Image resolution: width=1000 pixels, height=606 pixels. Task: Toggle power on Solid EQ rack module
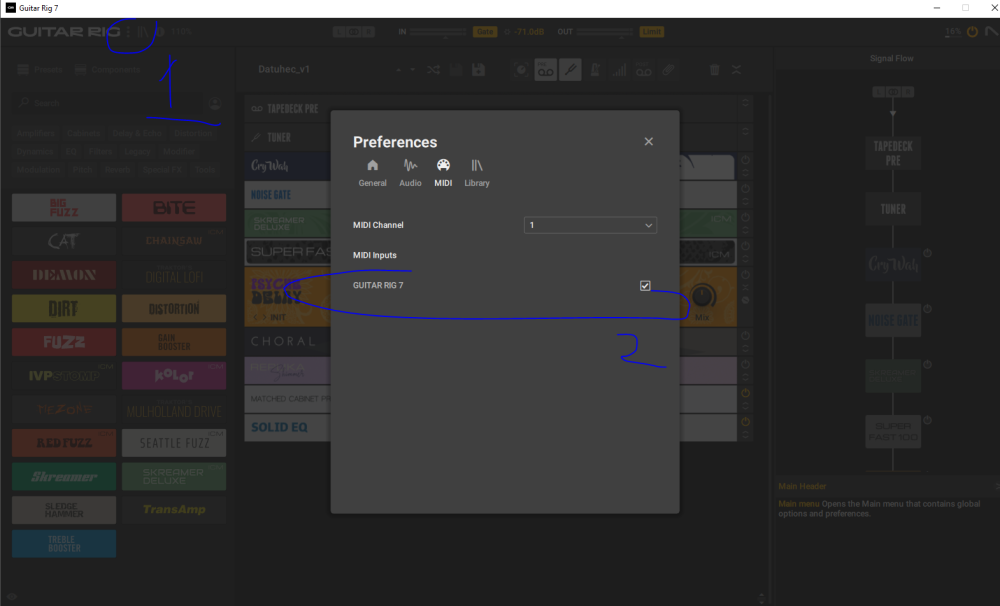(x=745, y=422)
